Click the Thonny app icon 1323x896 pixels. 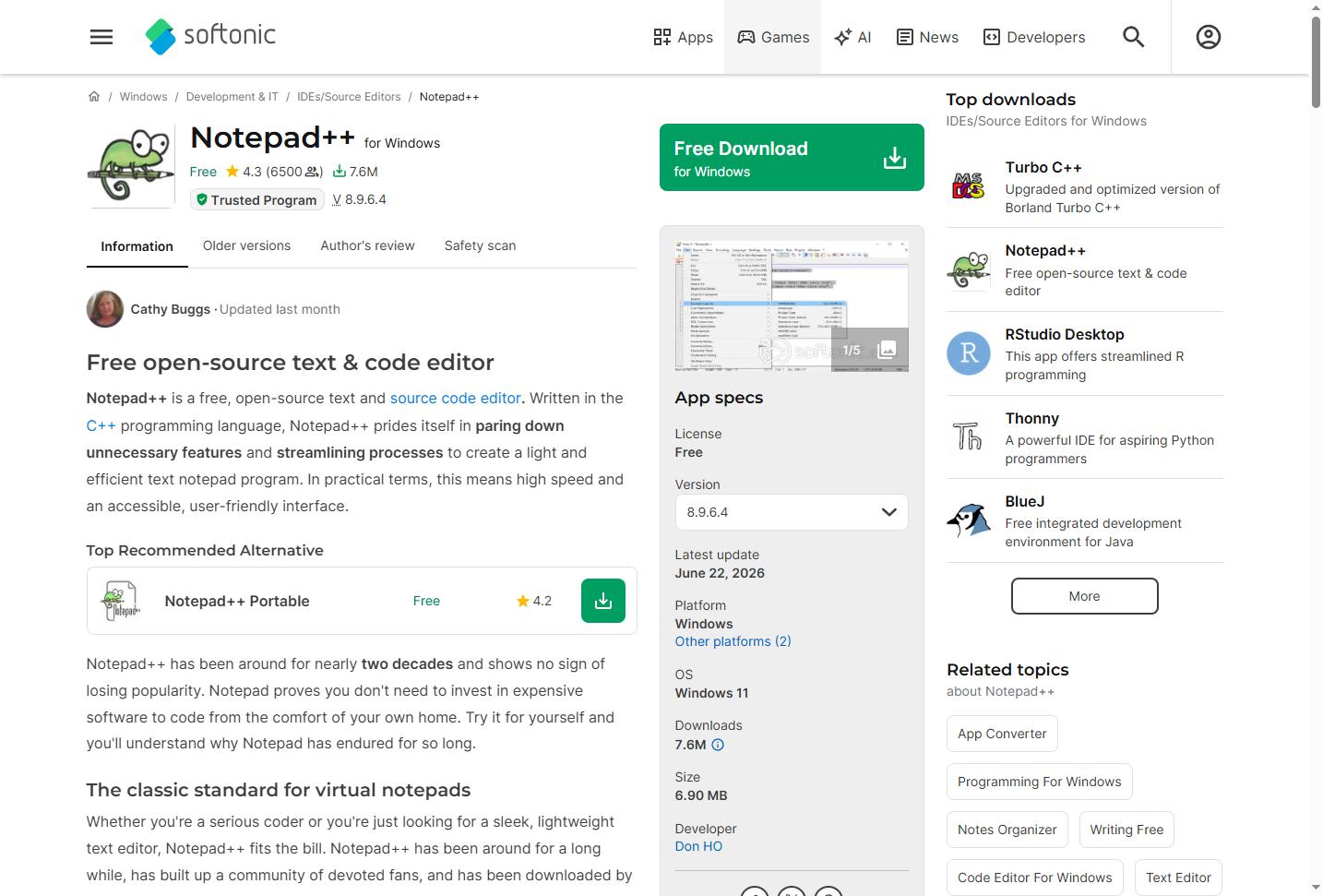pos(969,436)
